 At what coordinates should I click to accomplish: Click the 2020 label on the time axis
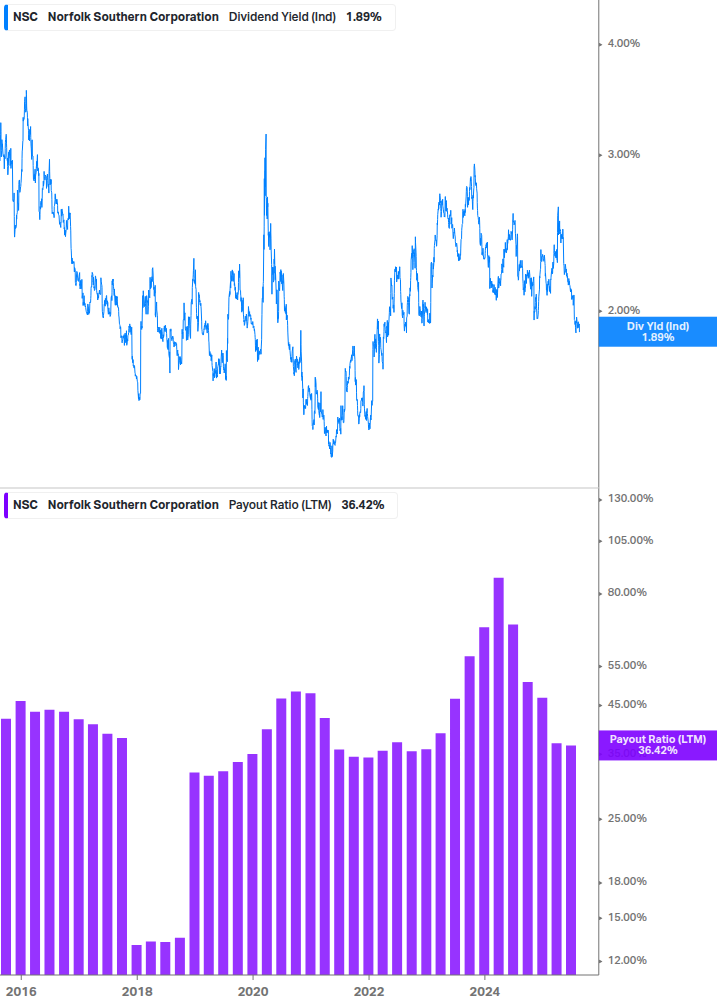(x=253, y=992)
